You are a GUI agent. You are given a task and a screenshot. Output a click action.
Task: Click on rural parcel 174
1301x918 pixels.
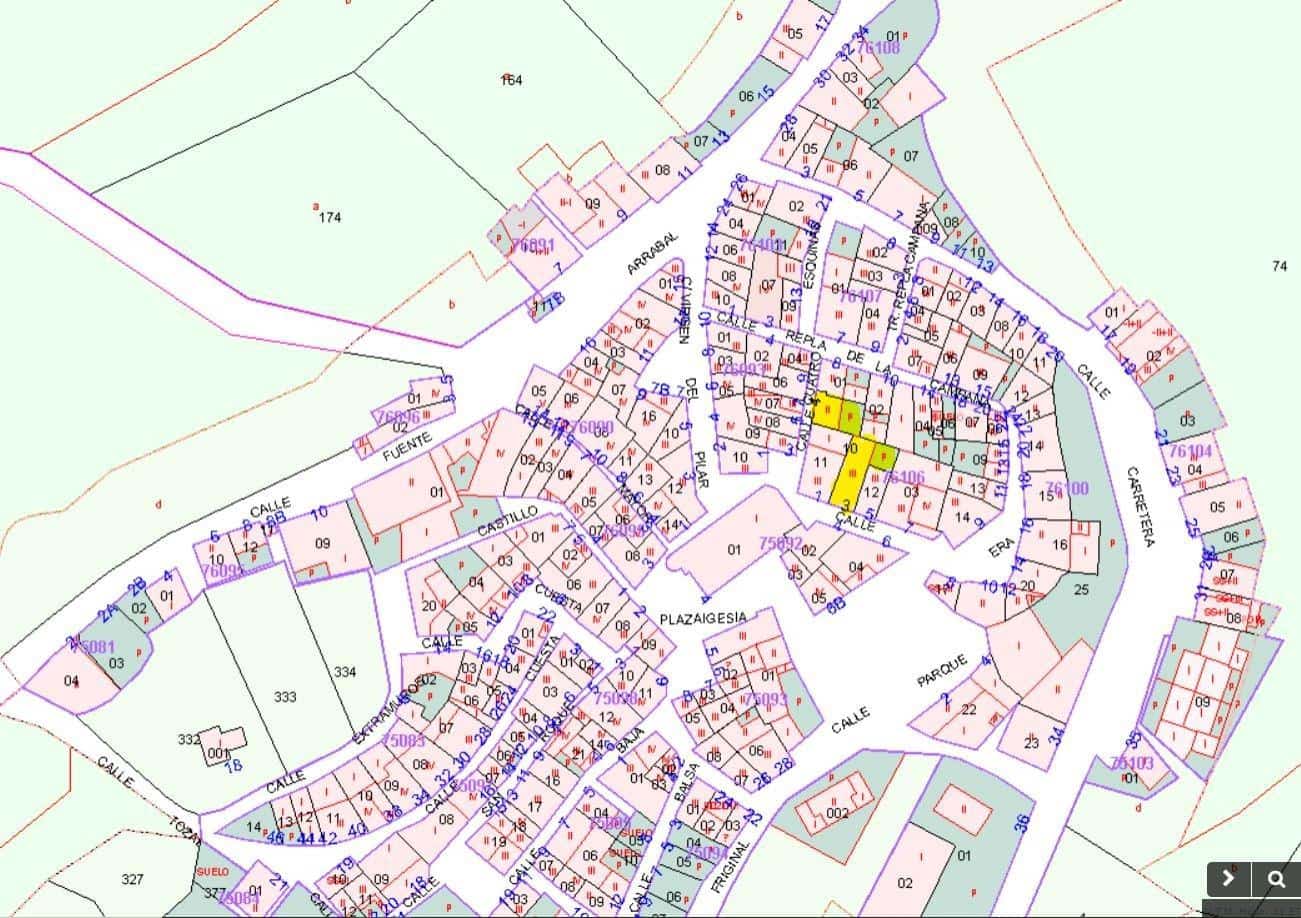point(329,217)
